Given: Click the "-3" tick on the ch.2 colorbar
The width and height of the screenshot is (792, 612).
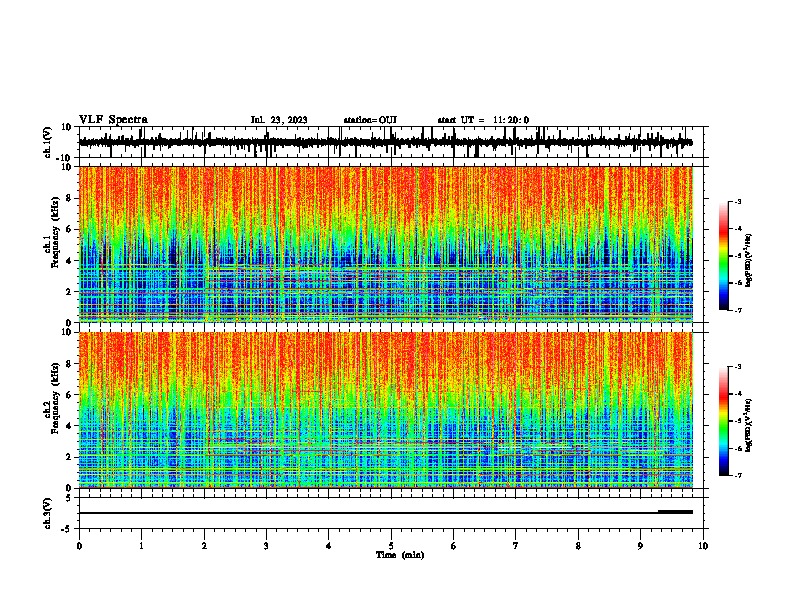Looking at the screenshot, I should [x=737, y=367].
